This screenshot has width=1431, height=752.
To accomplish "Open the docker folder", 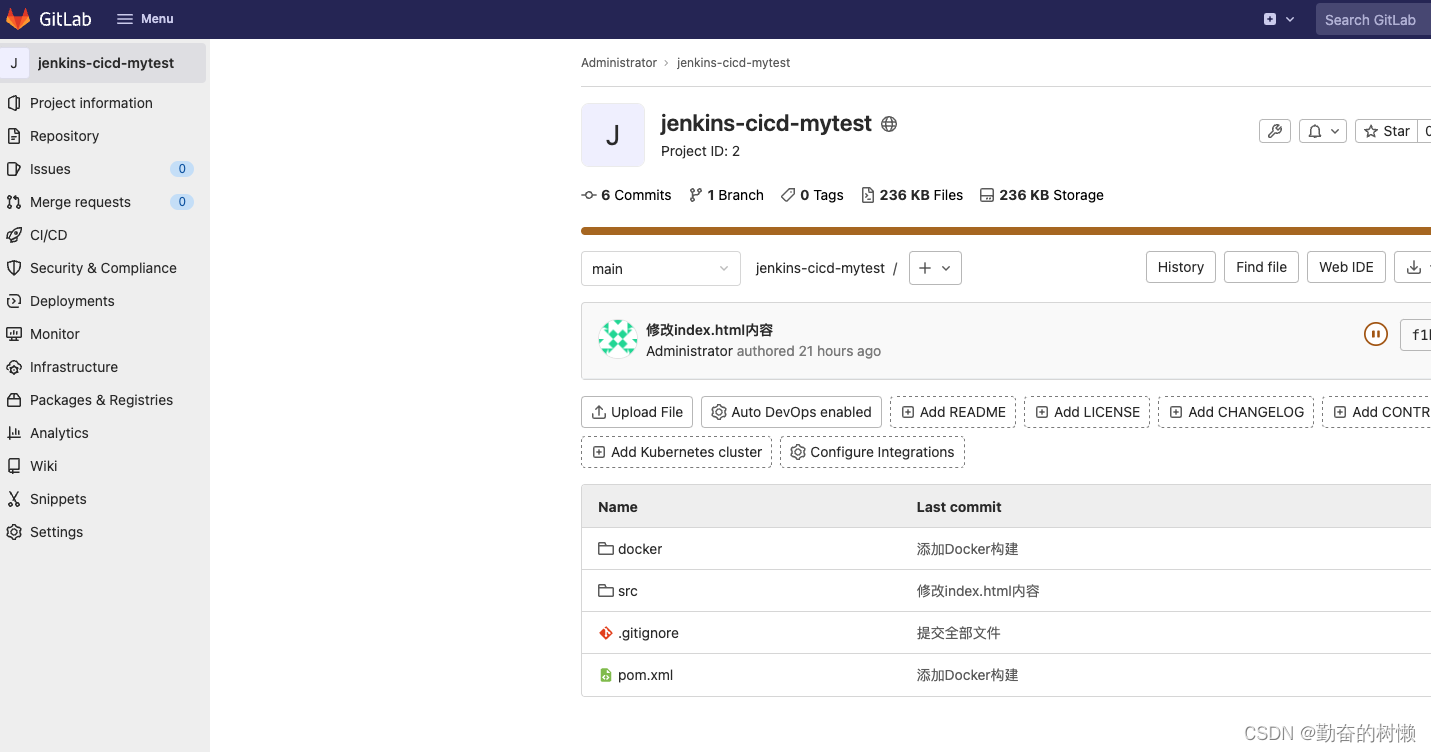I will (640, 549).
